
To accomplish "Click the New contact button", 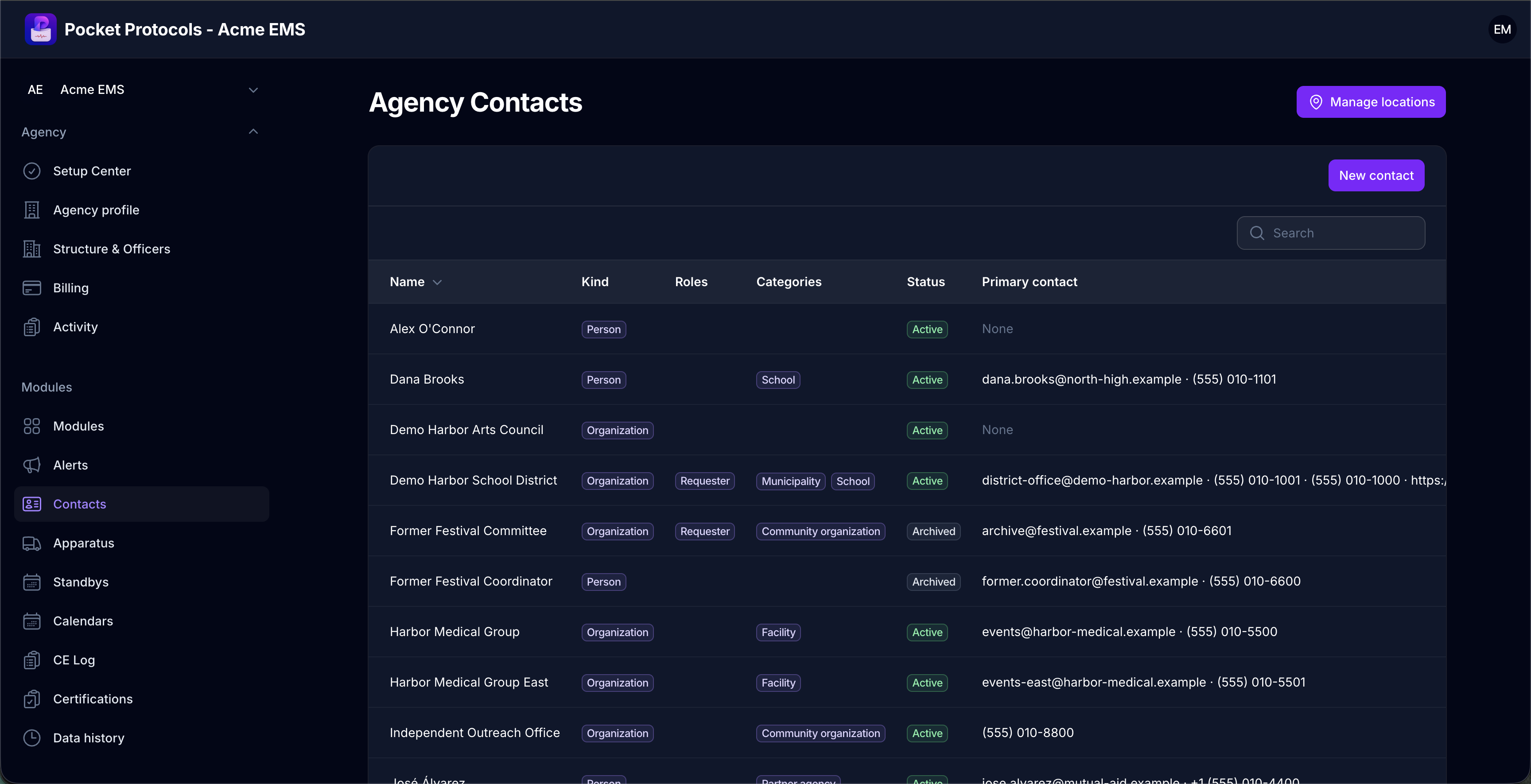I will tap(1376, 175).
